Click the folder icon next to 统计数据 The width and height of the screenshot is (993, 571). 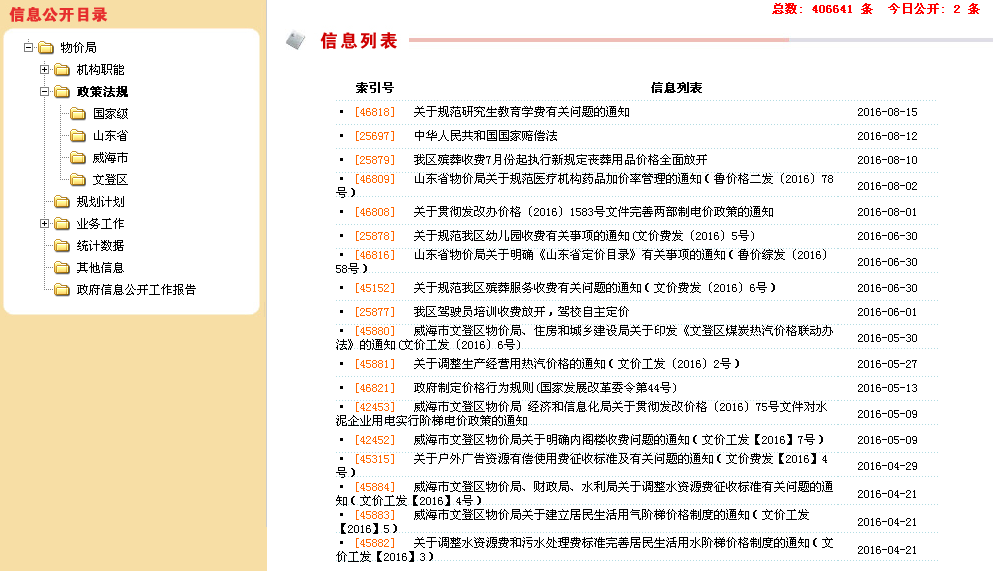62,246
